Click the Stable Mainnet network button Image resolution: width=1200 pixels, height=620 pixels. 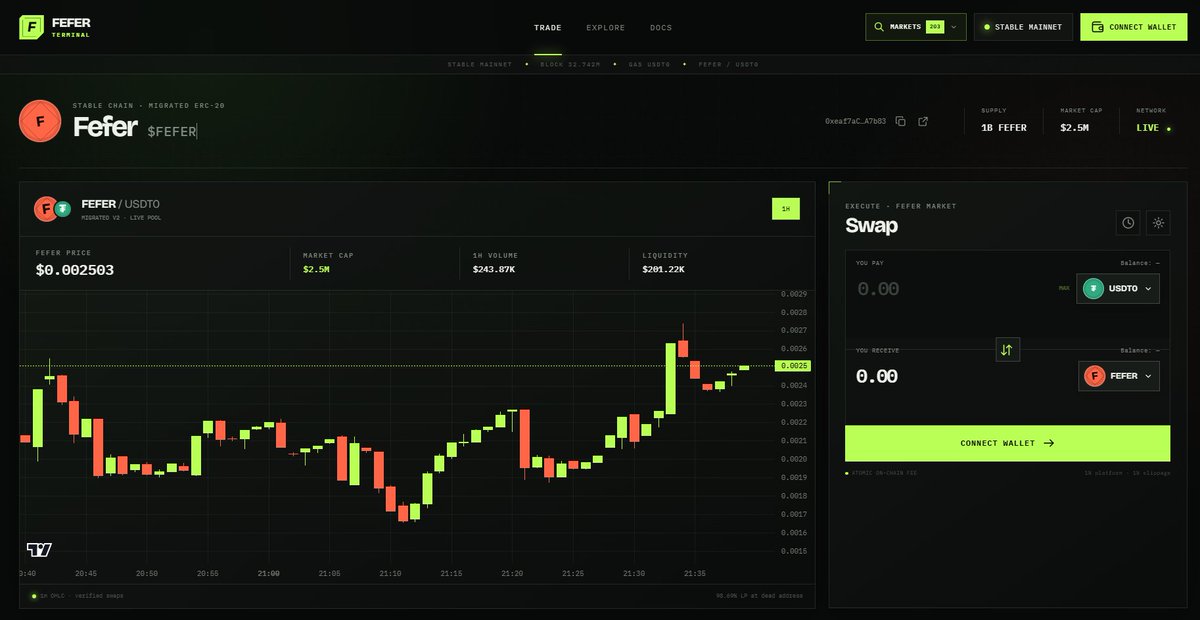[x=1024, y=27]
